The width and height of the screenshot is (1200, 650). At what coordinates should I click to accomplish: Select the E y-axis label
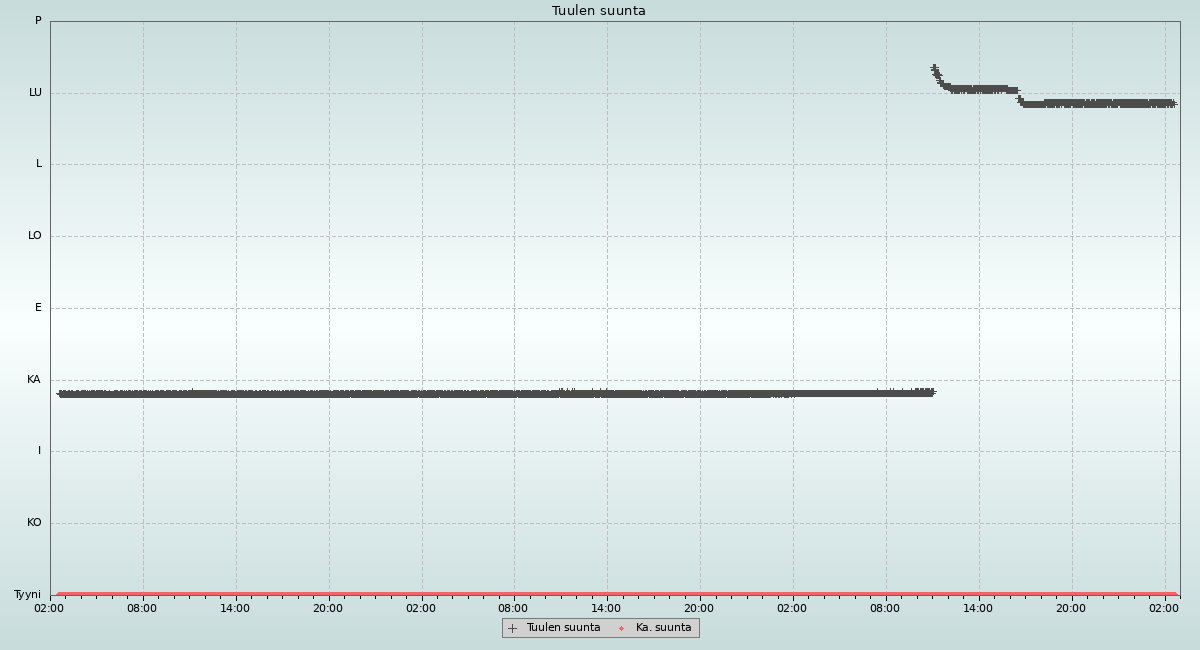pyautogui.click(x=38, y=308)
